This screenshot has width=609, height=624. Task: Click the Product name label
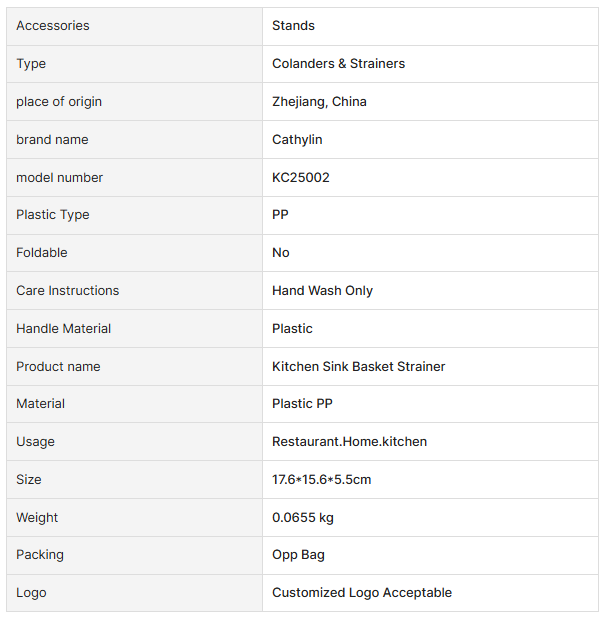pos(58,367)
